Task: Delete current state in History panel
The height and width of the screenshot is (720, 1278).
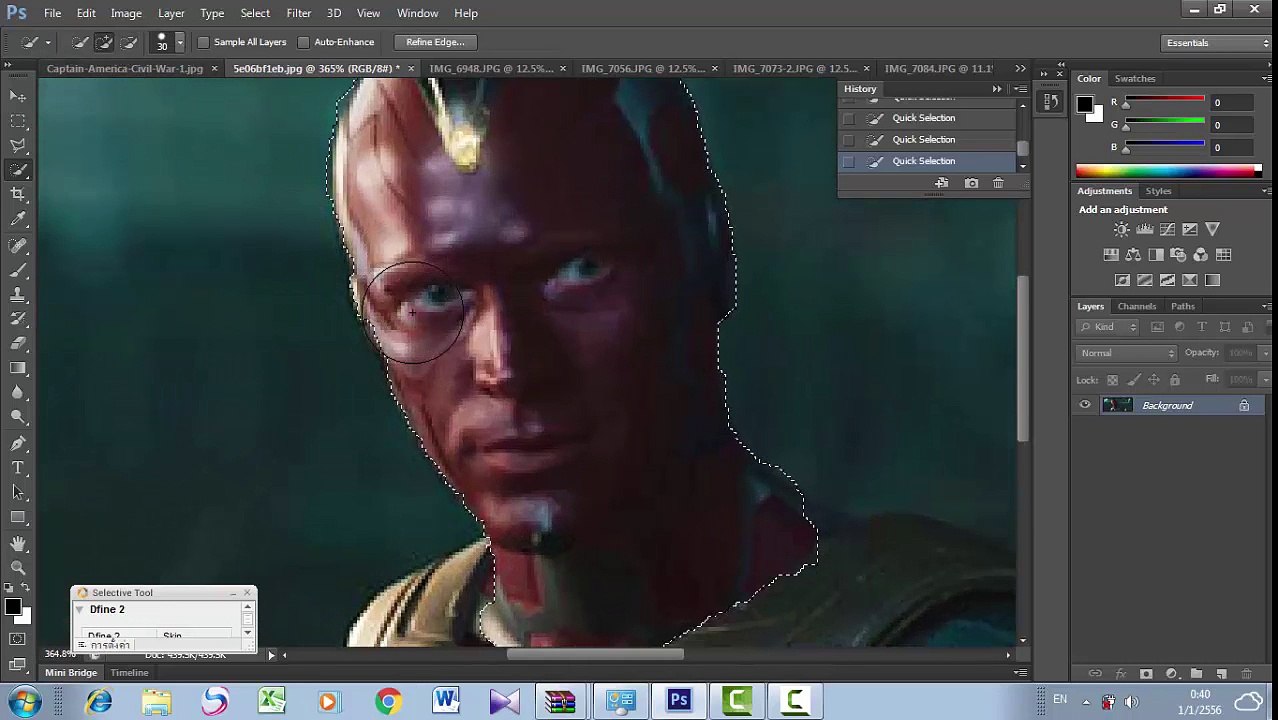Action: [998, 183]
